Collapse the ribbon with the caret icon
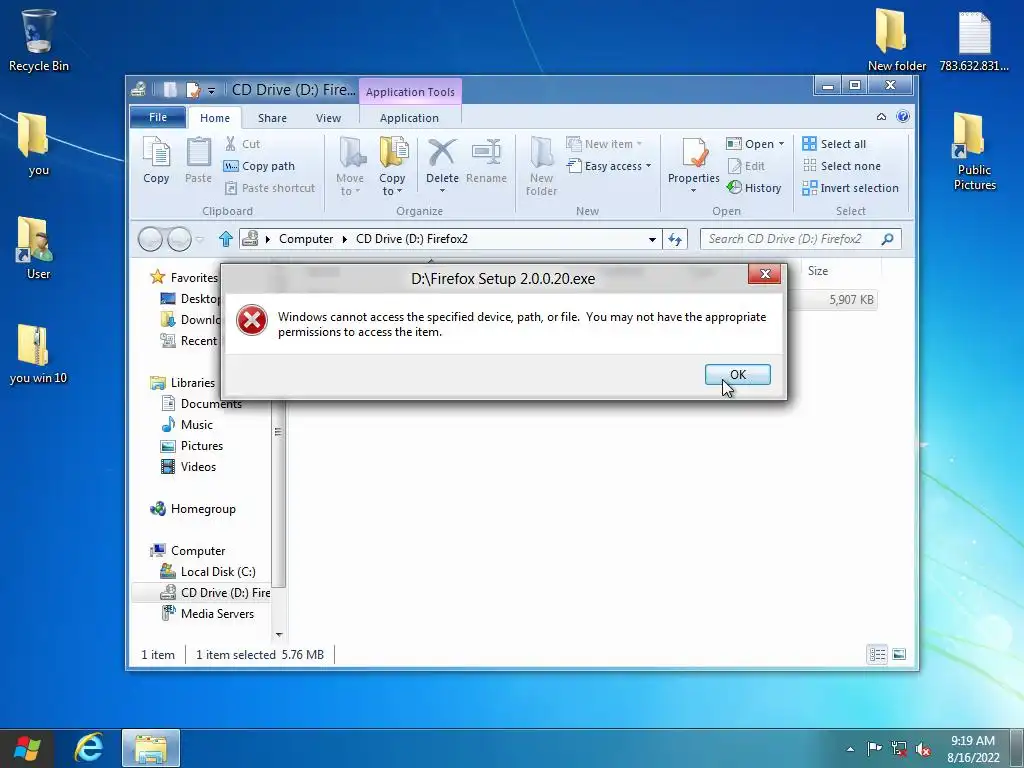1024x768 pixels. click(881, 117)
